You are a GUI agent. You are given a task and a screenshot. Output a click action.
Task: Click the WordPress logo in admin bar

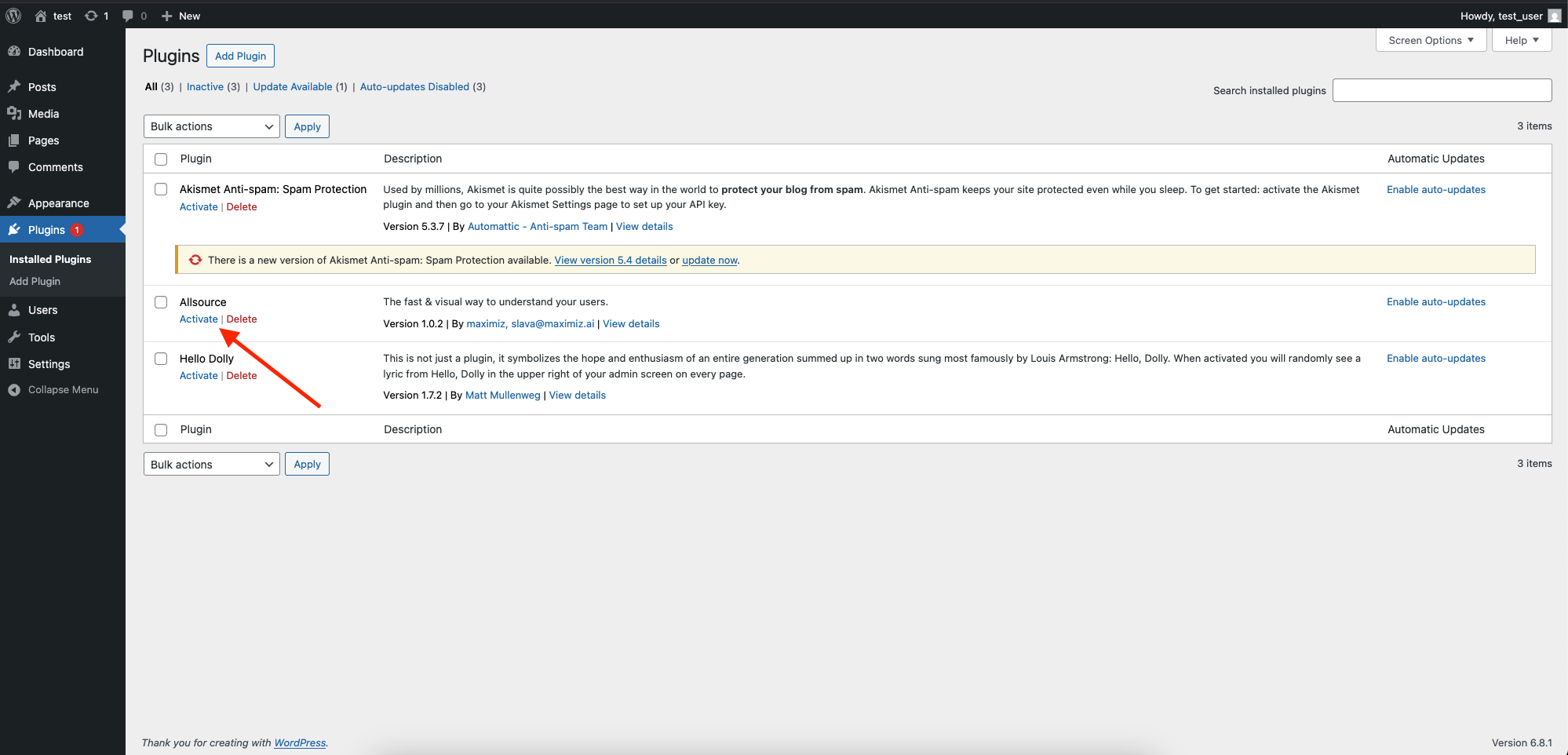tap(13, 16)
